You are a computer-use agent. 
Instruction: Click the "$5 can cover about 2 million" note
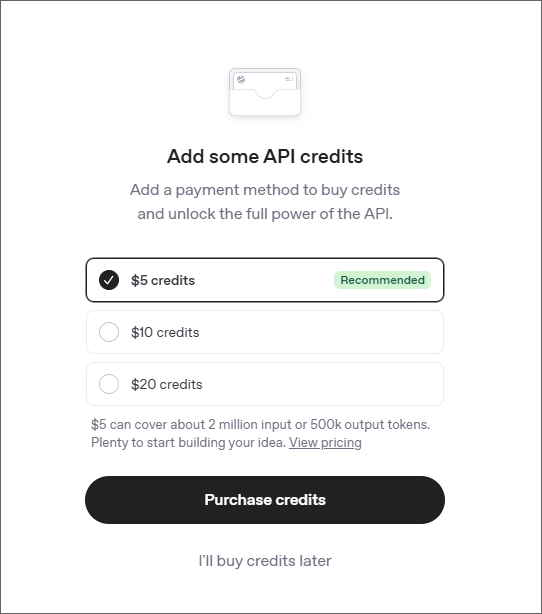pos(260,424)
